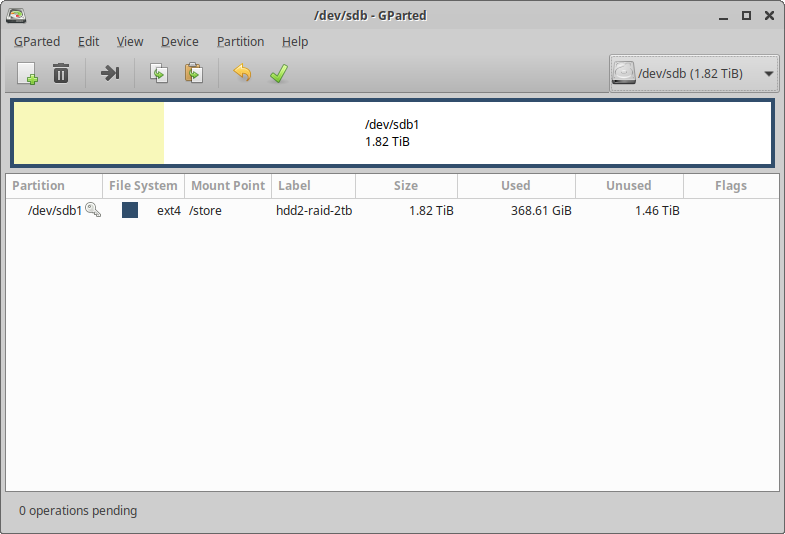Click the Label column header
This screenshot has width=785, height=534.
(313, 186)
